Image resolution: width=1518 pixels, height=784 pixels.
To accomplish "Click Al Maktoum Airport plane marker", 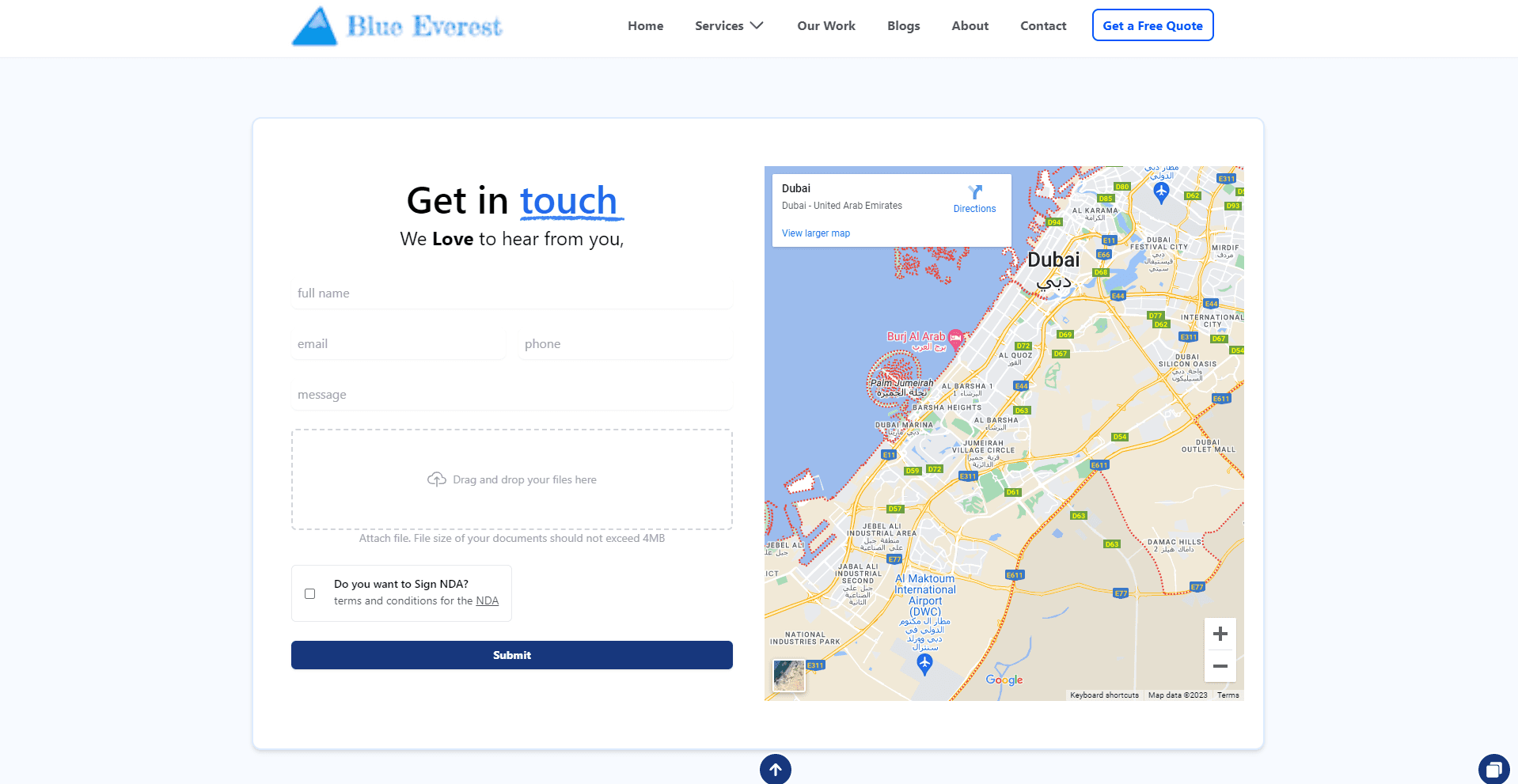I will [x=924, y=665].
